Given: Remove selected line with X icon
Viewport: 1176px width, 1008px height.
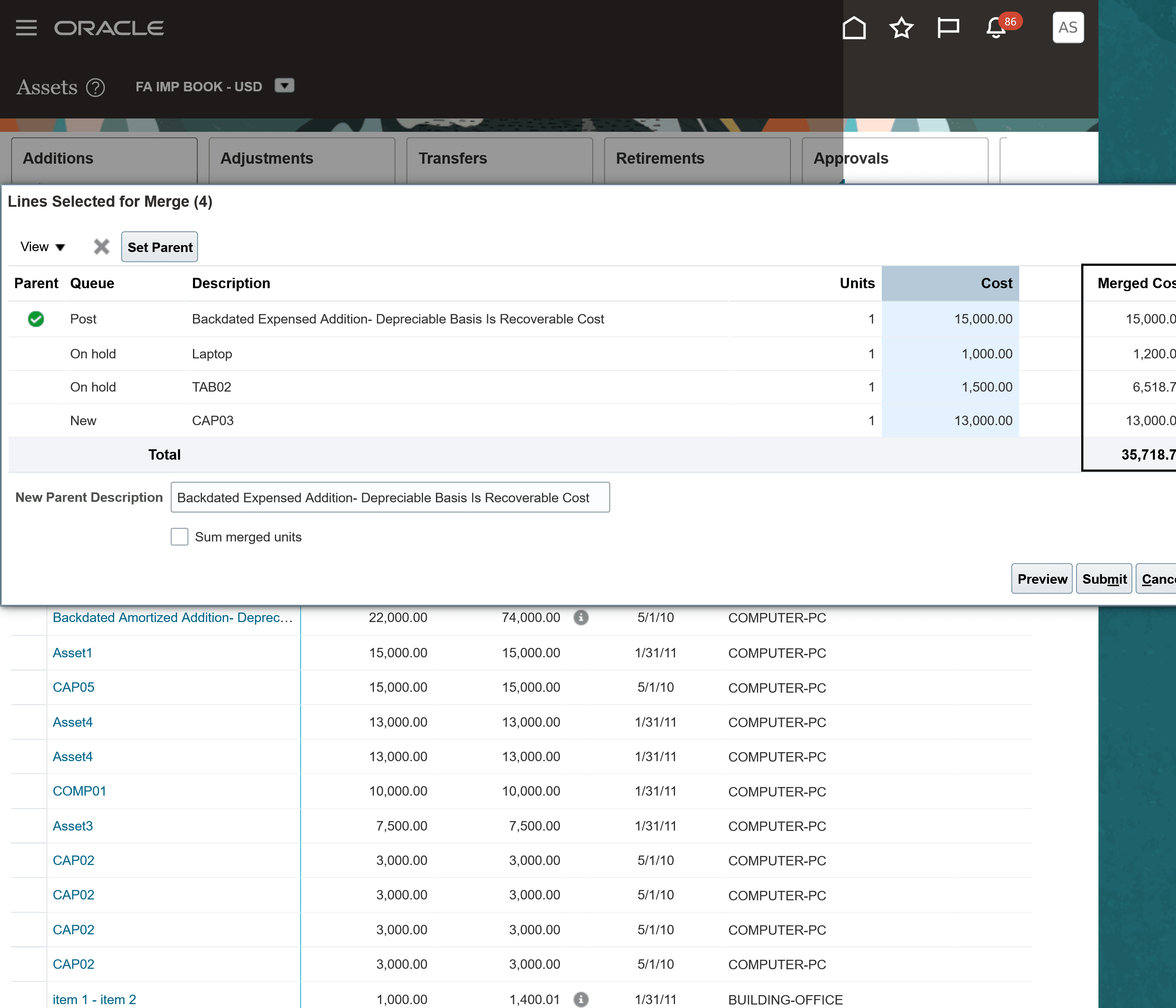Looking at the screenshot, I should tap(102, 247).
